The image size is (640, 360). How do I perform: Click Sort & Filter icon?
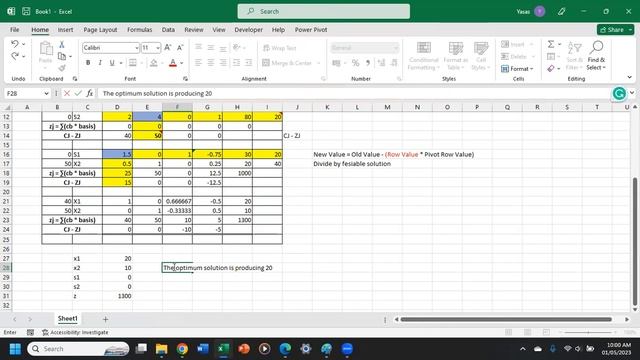pos(574,56)
